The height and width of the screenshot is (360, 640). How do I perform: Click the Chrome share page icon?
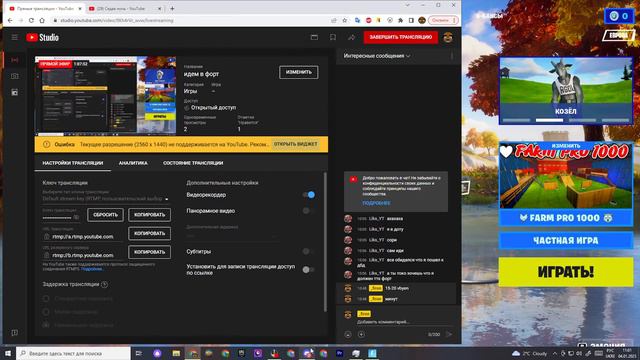(334, 20)
